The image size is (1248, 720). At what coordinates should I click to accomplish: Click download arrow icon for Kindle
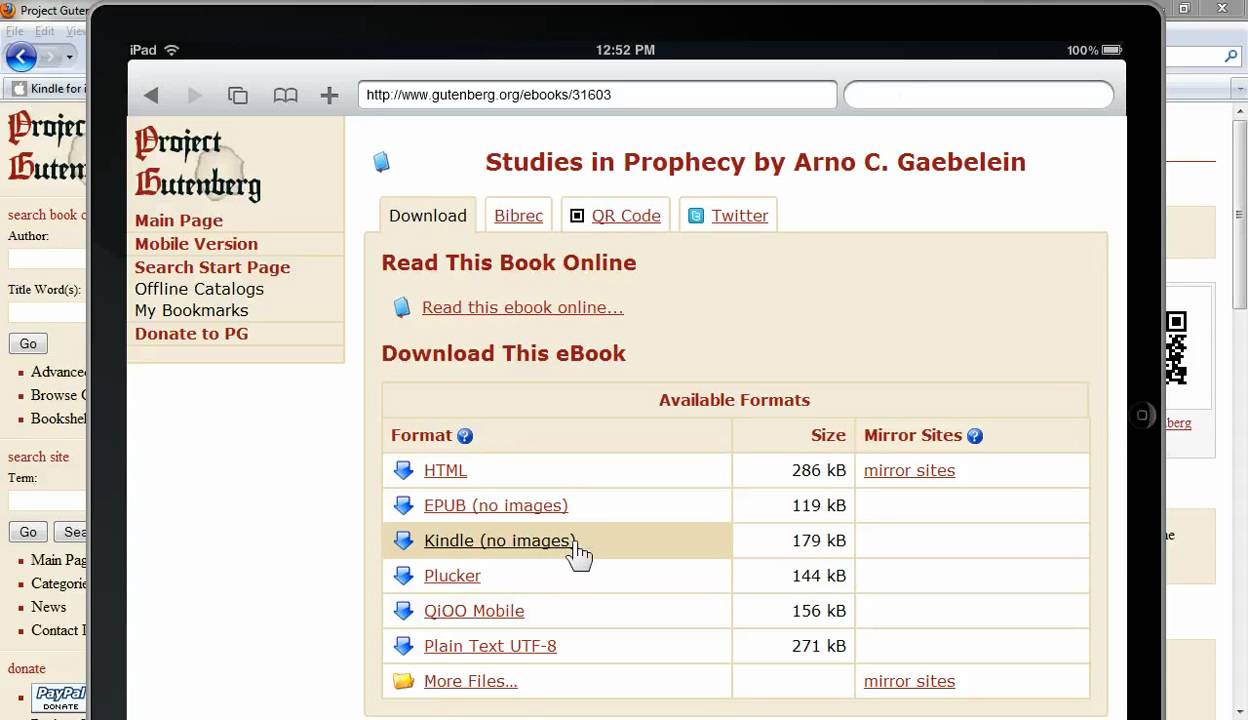click(x=403, y=540)
